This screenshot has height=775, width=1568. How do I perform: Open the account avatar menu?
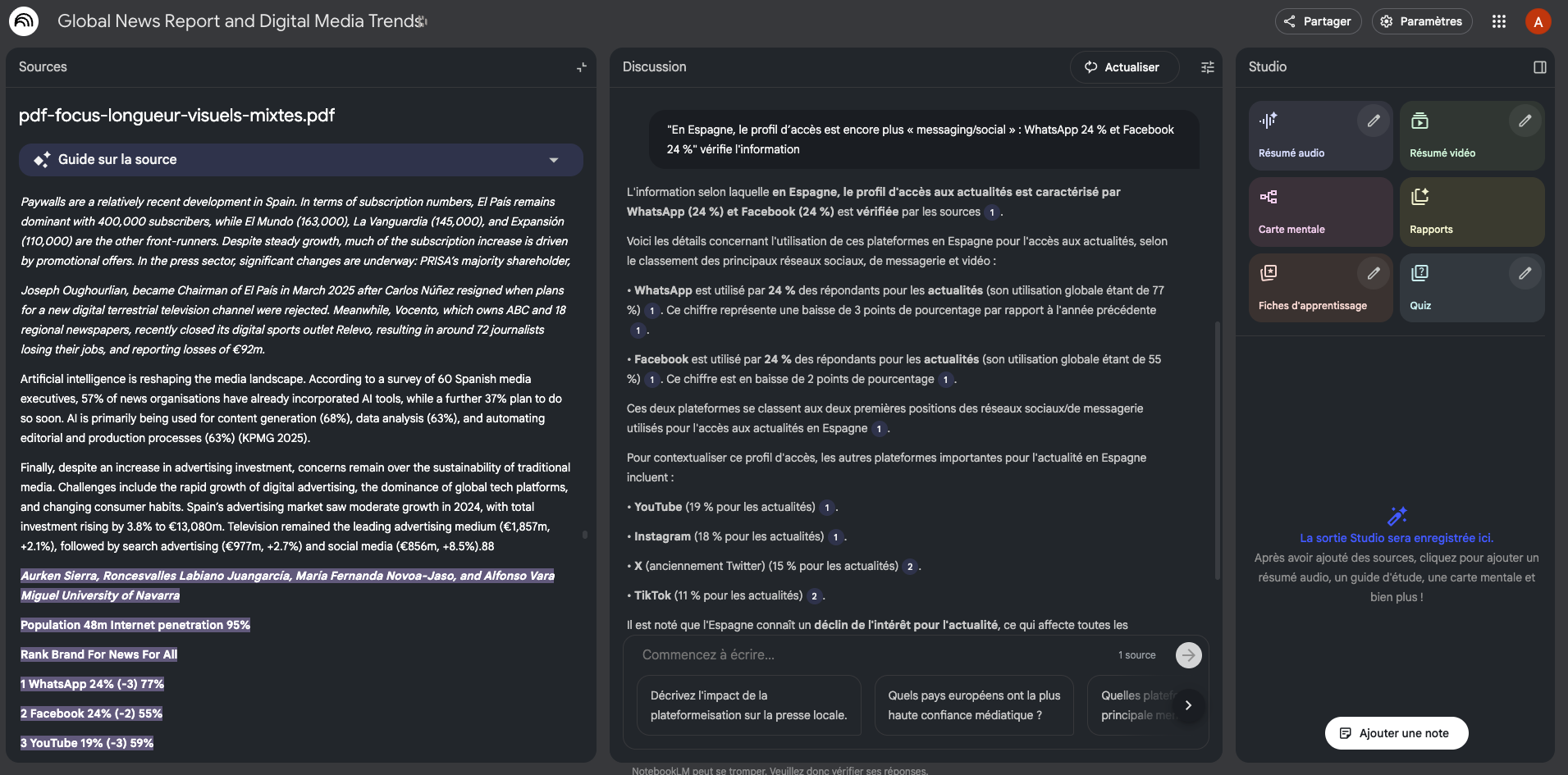(1538, 21)
